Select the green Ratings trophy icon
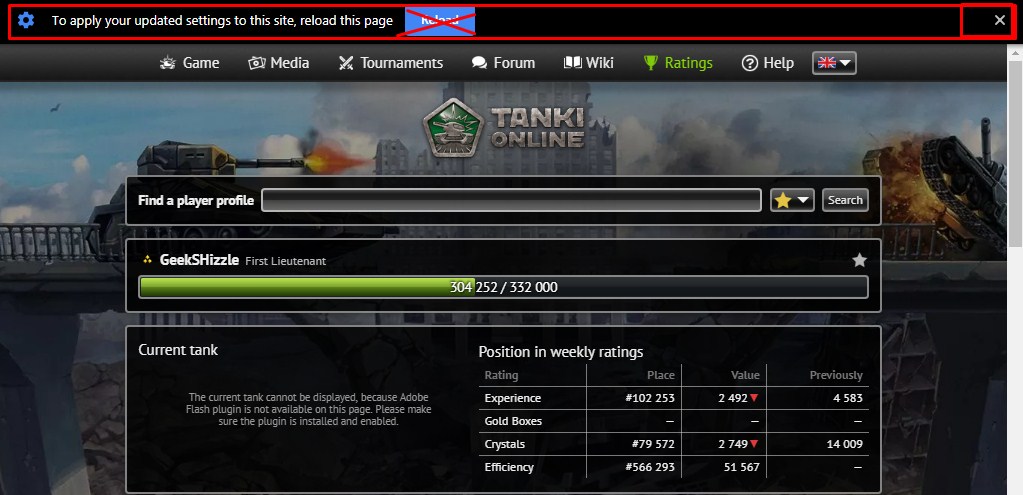Image resolution: width=1023 pixels, height=495 pixels. [650, 63]
